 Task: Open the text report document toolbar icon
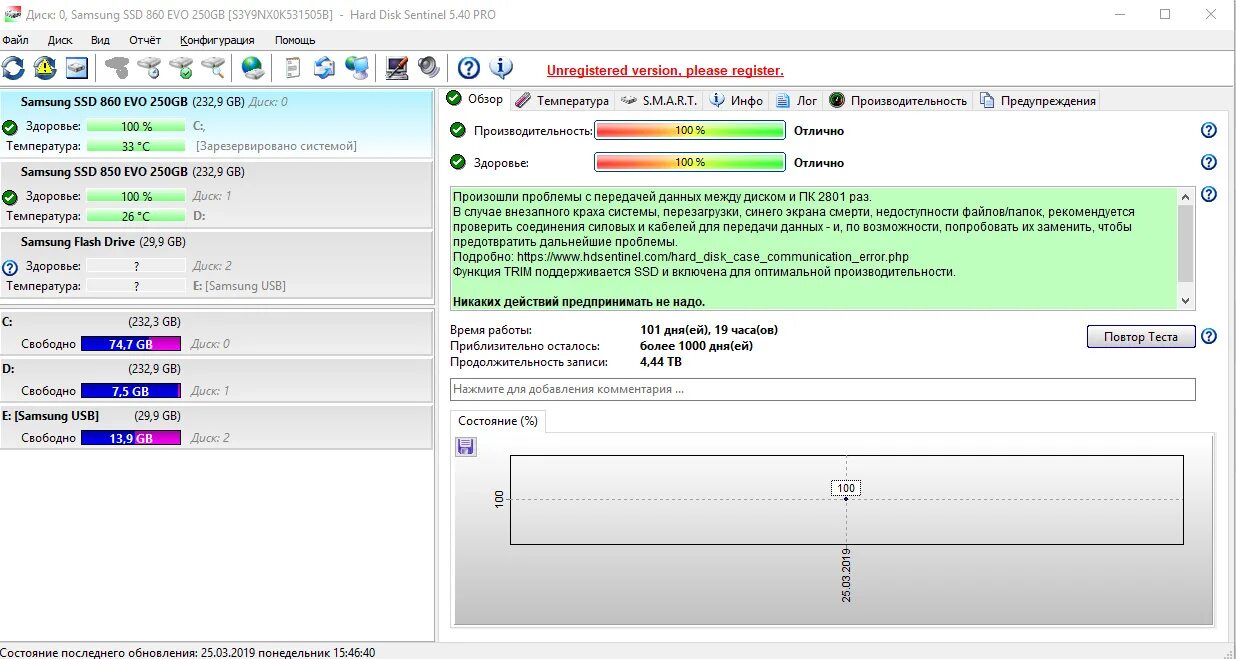293,68
